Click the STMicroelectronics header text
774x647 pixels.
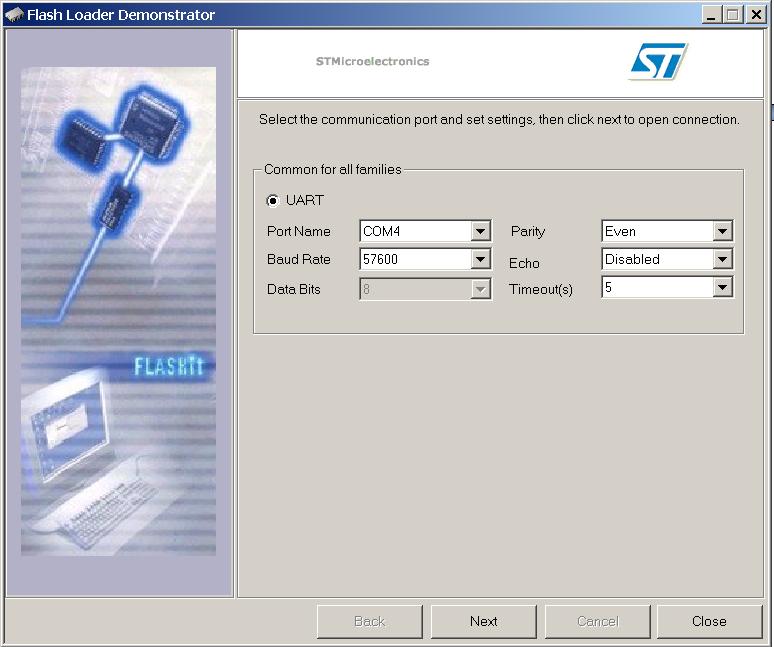coord(372,62)
